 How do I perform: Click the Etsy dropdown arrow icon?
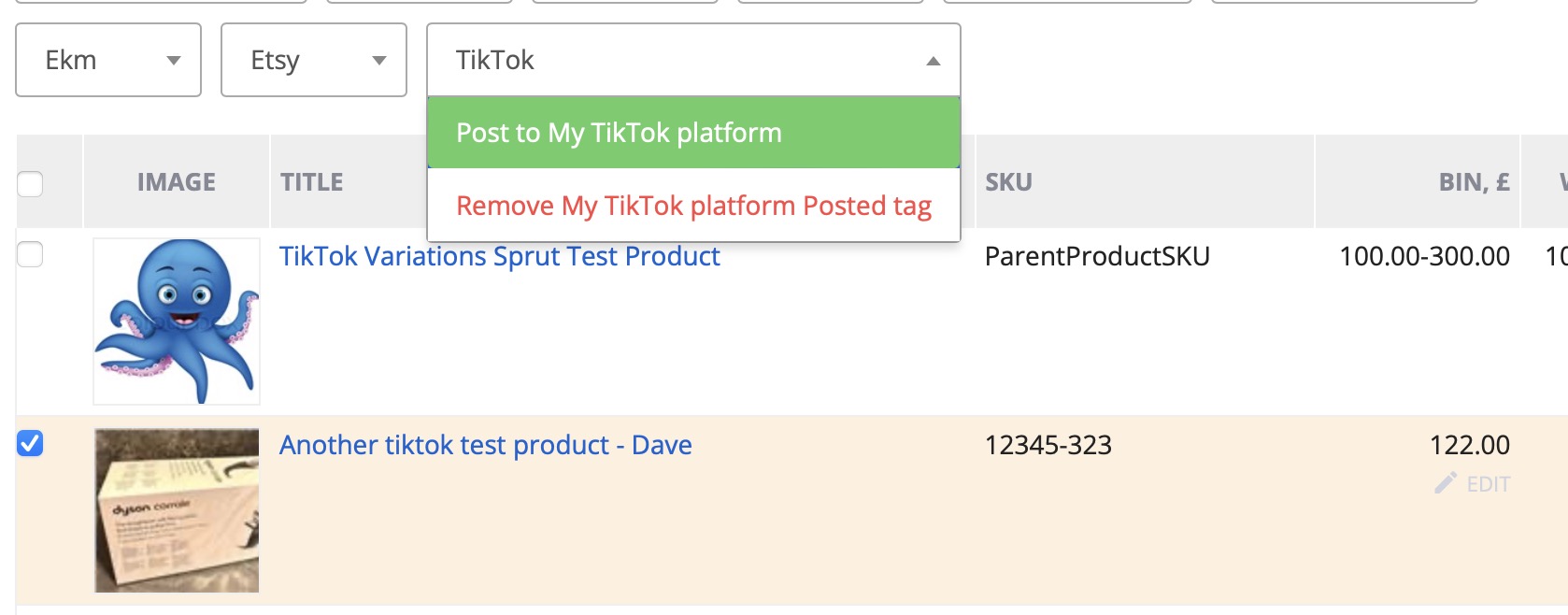378,61
